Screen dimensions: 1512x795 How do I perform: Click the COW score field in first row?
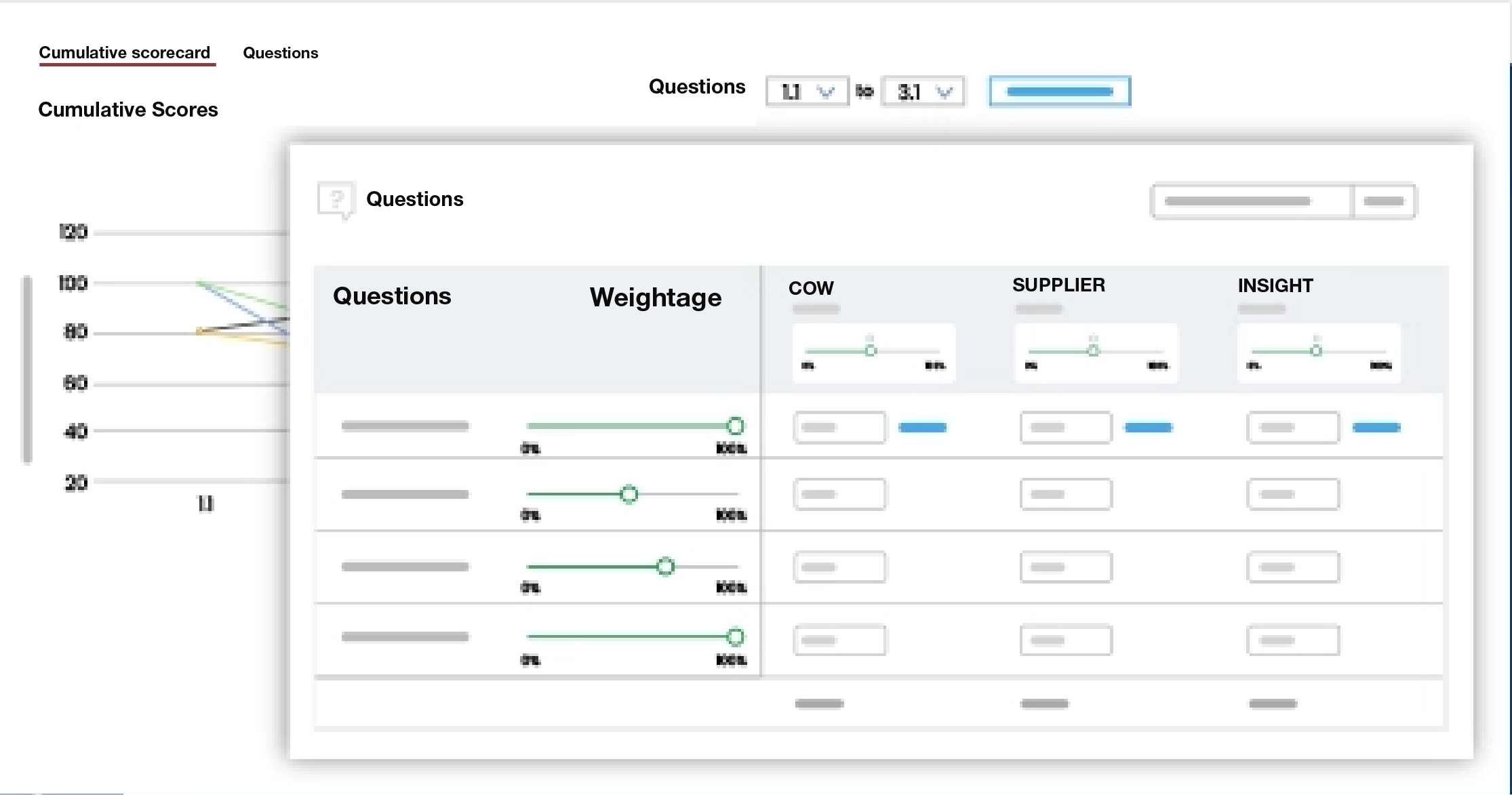[x=839, y=428]
